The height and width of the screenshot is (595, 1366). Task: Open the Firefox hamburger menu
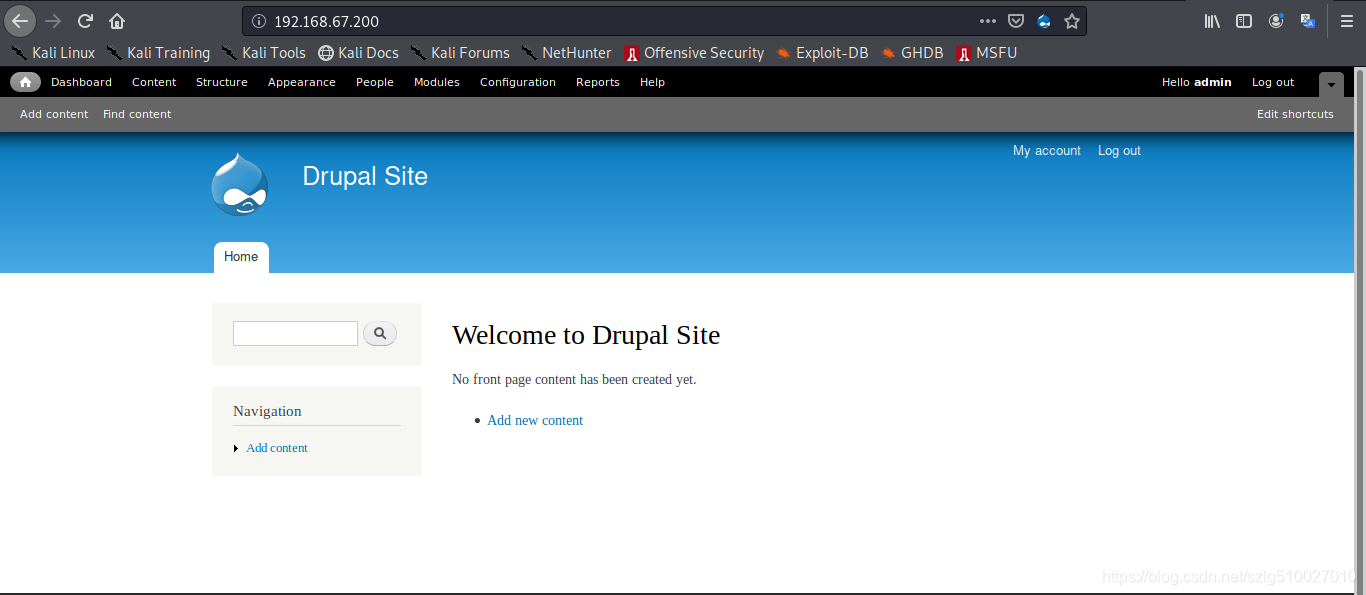point(1346,21)
